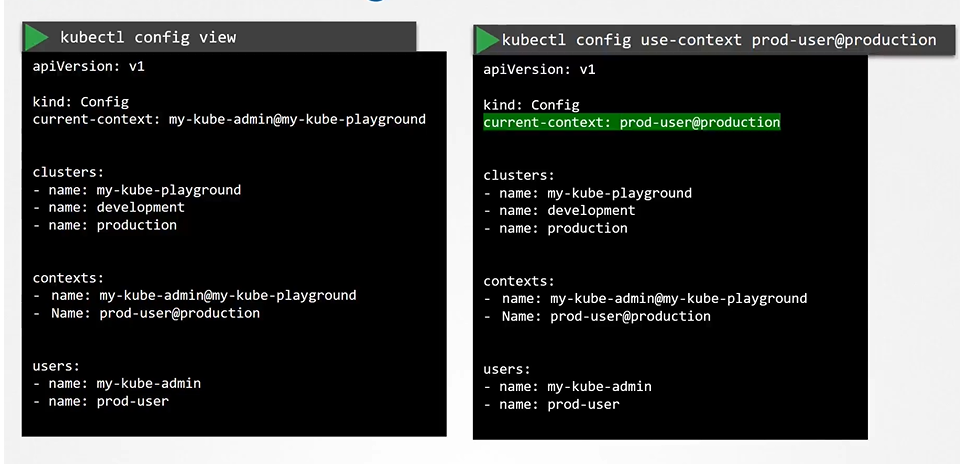Click the current-context my-kube-admin@my-kube-playground line
Screen dimensions: 966x473
229,120
